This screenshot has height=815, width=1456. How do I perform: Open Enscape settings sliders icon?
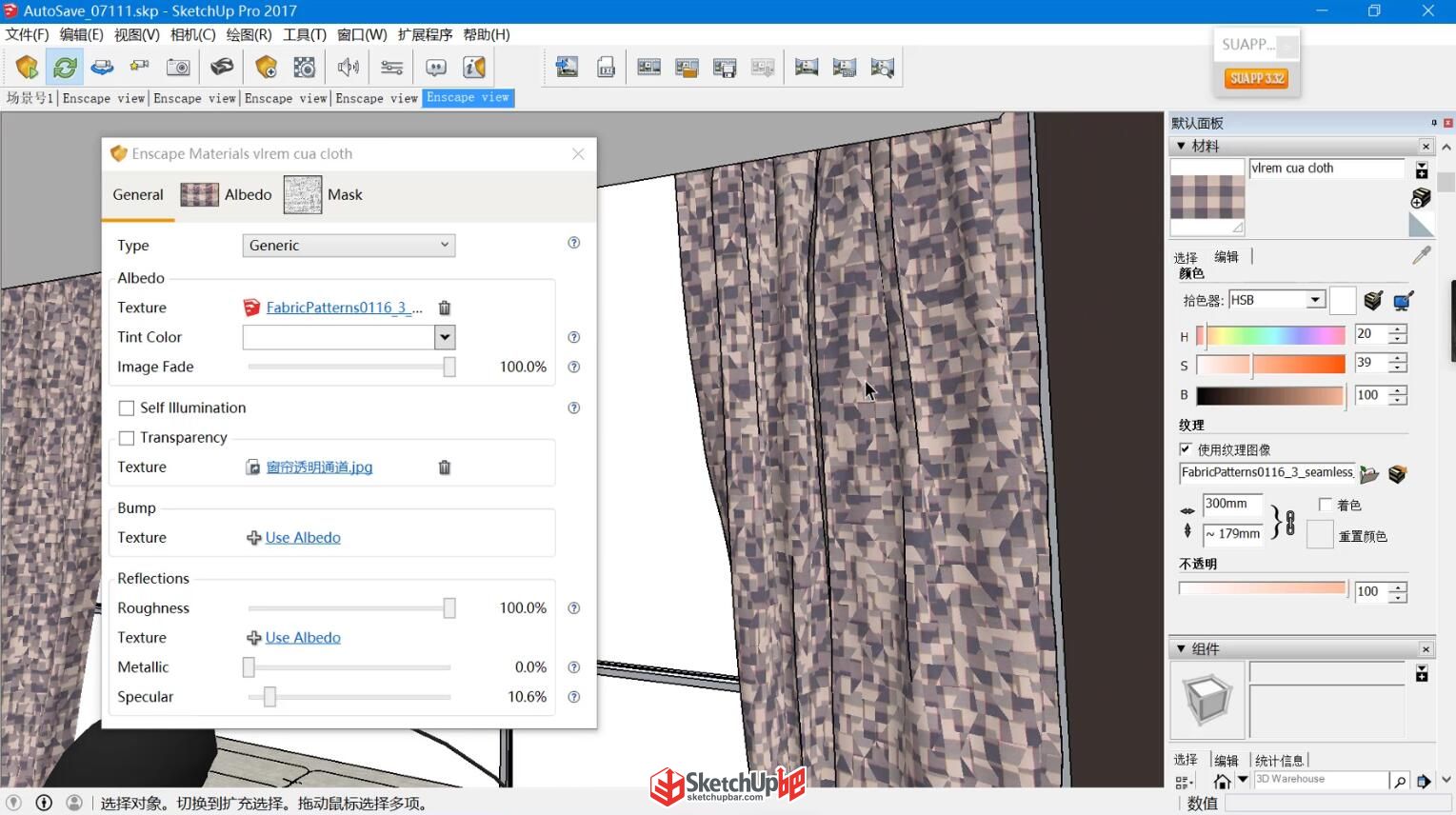click(x=391, y=67)
